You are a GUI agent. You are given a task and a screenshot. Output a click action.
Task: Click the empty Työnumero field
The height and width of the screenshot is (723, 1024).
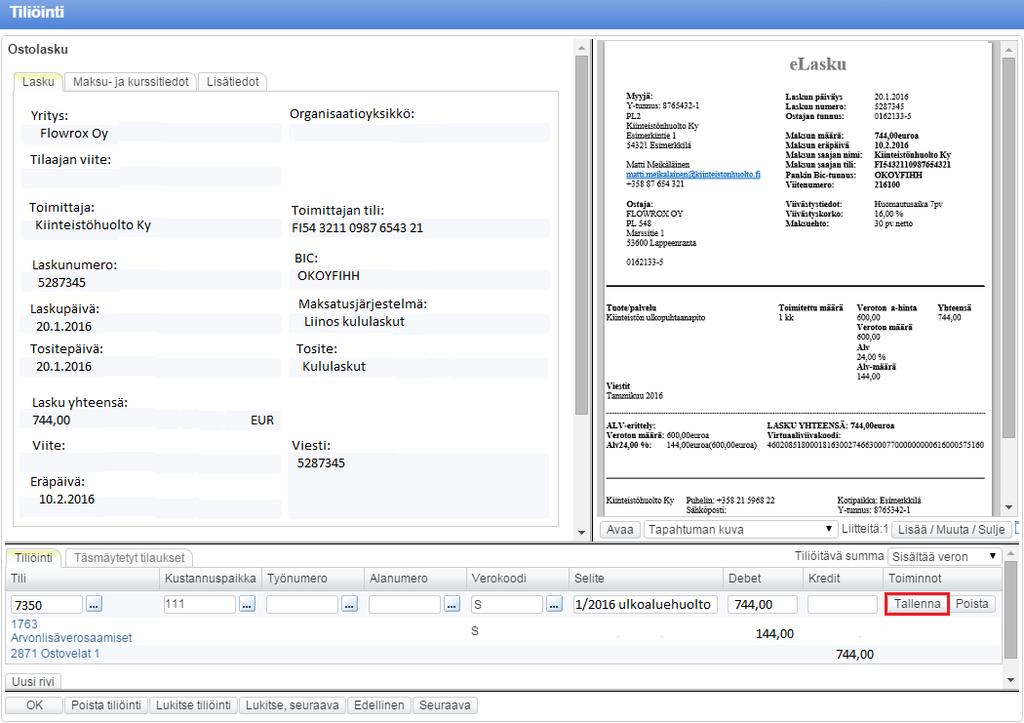click(x=302, y=604)
